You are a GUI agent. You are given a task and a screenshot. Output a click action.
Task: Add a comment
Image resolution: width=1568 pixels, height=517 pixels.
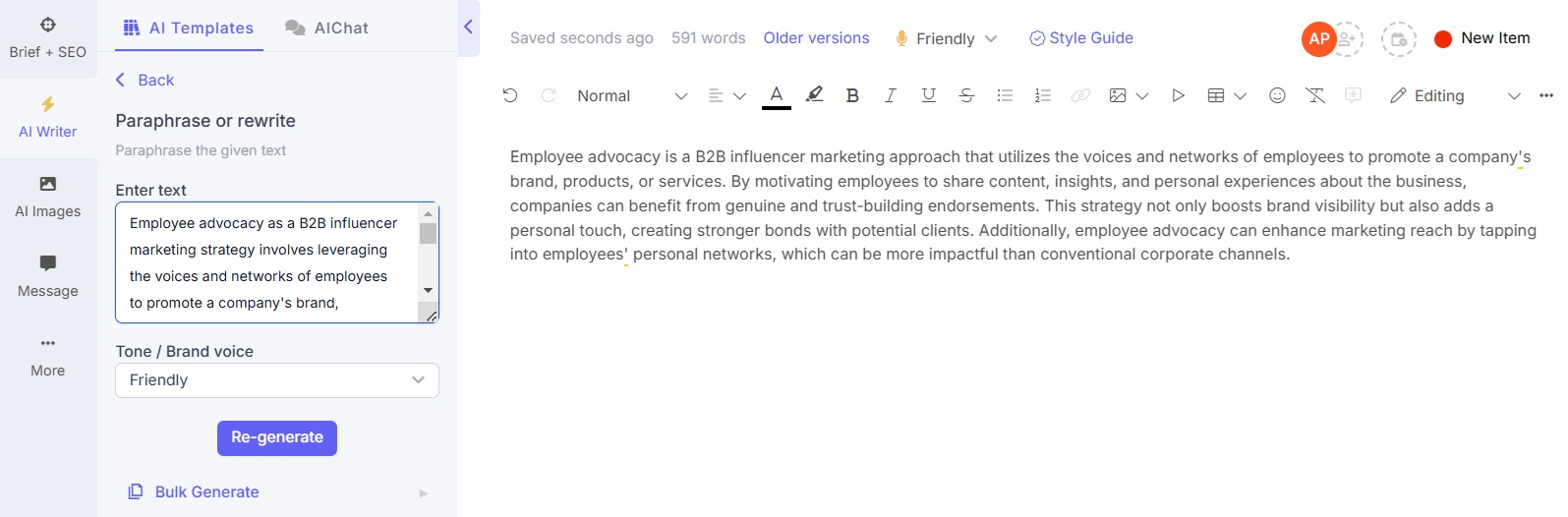[x=1354, y=95]
